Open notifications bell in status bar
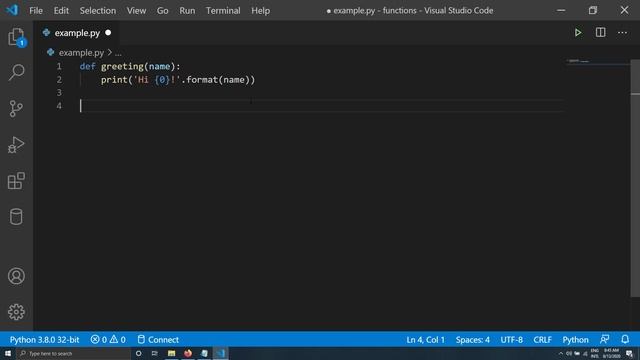The width and height of the screenshot is (640, 360). pyautogui.click(x=625, y=340)
